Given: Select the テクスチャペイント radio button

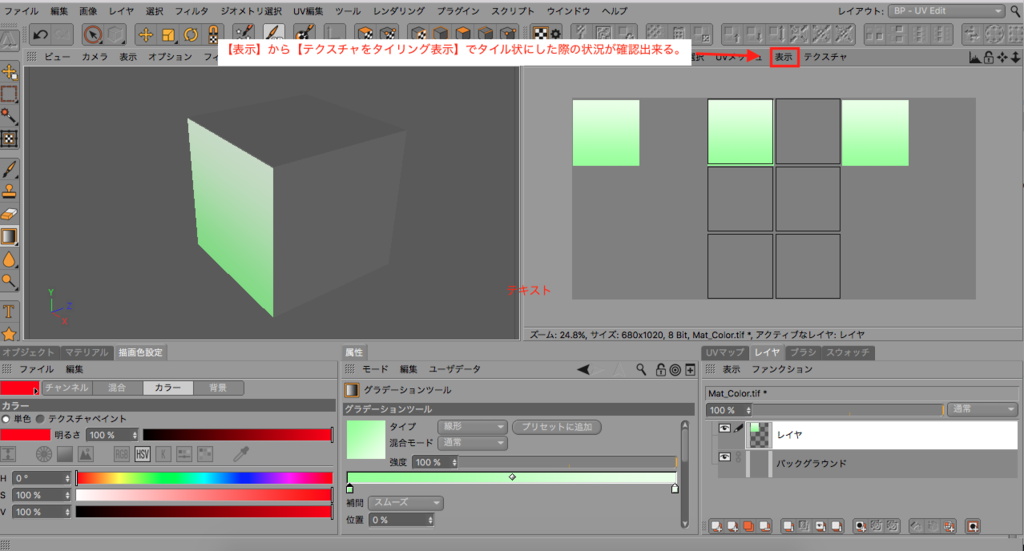Looking at the screenshot, I should pos(40,418).
